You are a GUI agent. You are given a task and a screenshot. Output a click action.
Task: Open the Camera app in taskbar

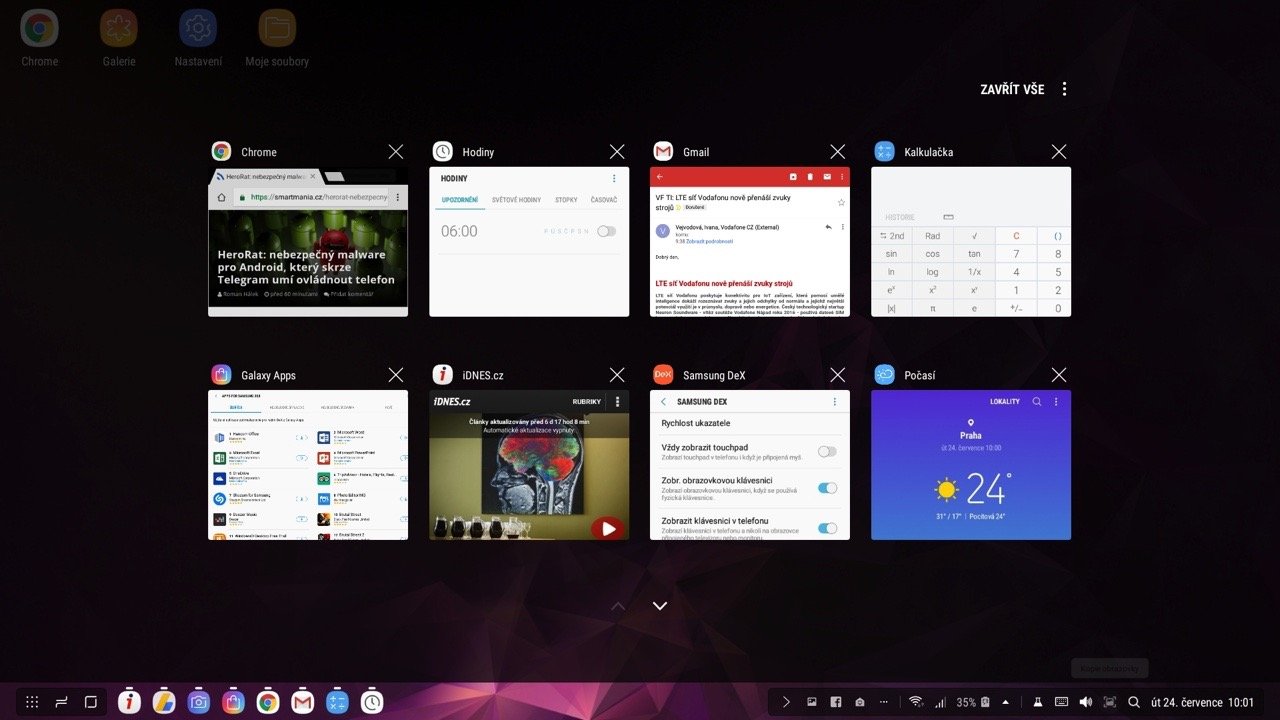(x=199, y=702)
